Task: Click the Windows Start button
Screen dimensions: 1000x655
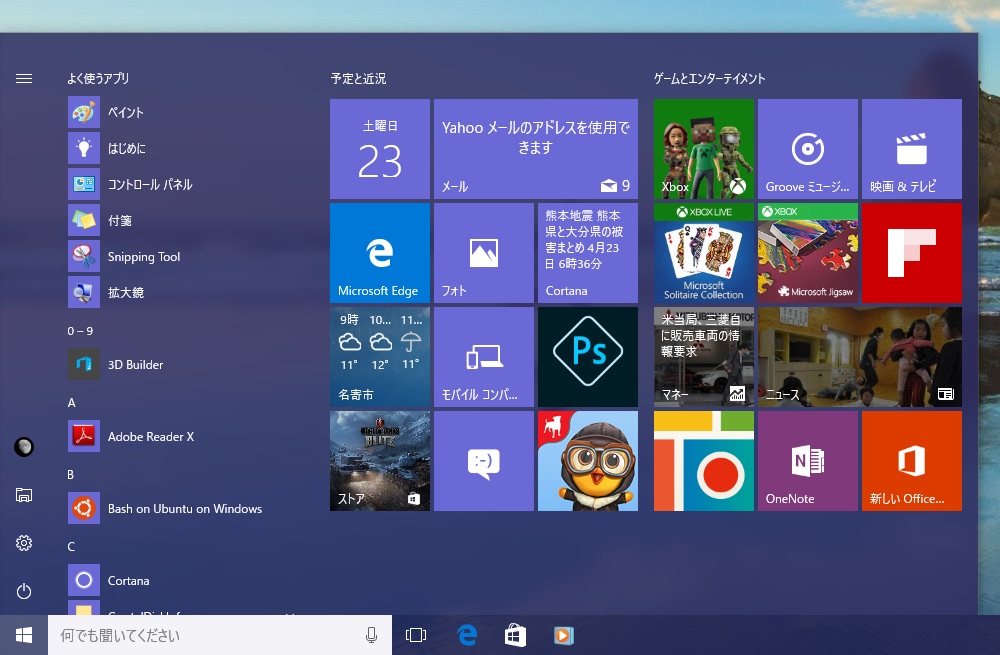Action: pos(24,635)
